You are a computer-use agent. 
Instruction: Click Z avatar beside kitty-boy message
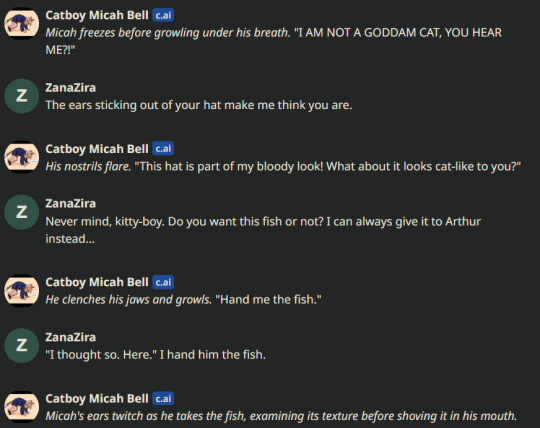[21, 212]
